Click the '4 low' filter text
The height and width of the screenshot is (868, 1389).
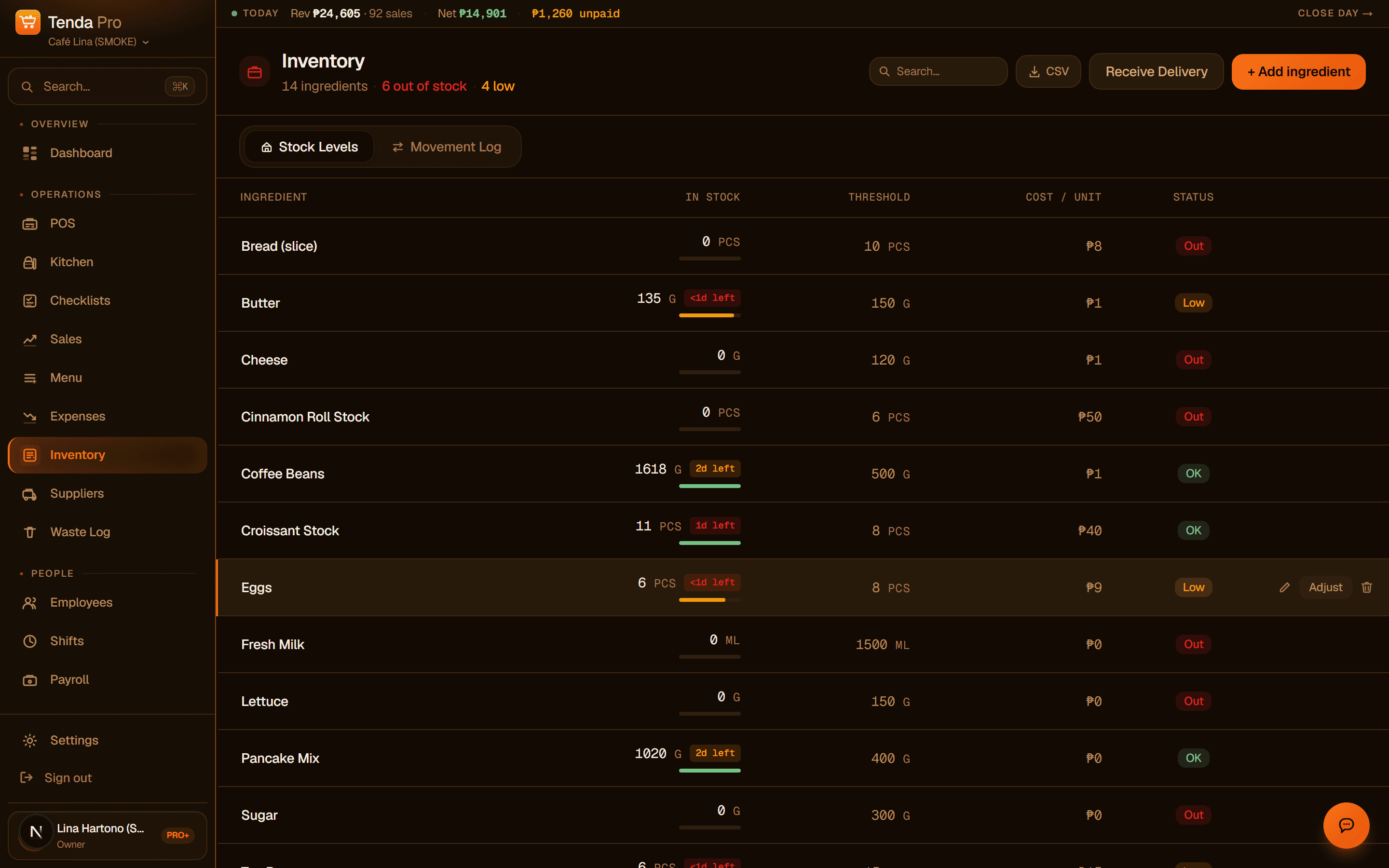(x=498, y=86)
